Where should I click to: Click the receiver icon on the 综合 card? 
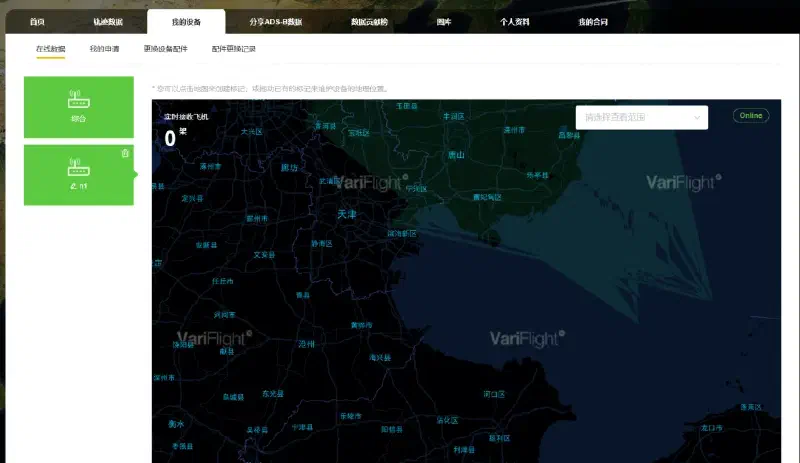(79, 99)
